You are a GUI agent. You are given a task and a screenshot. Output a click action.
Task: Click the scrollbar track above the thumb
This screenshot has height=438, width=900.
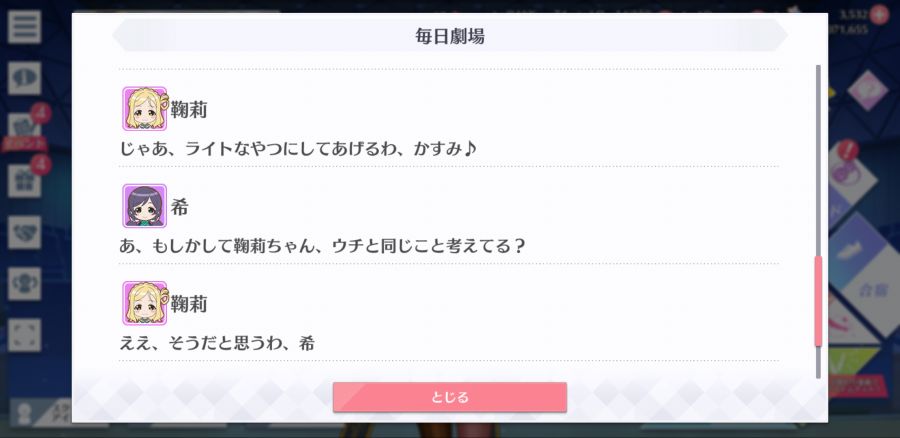tap(818, 161)
